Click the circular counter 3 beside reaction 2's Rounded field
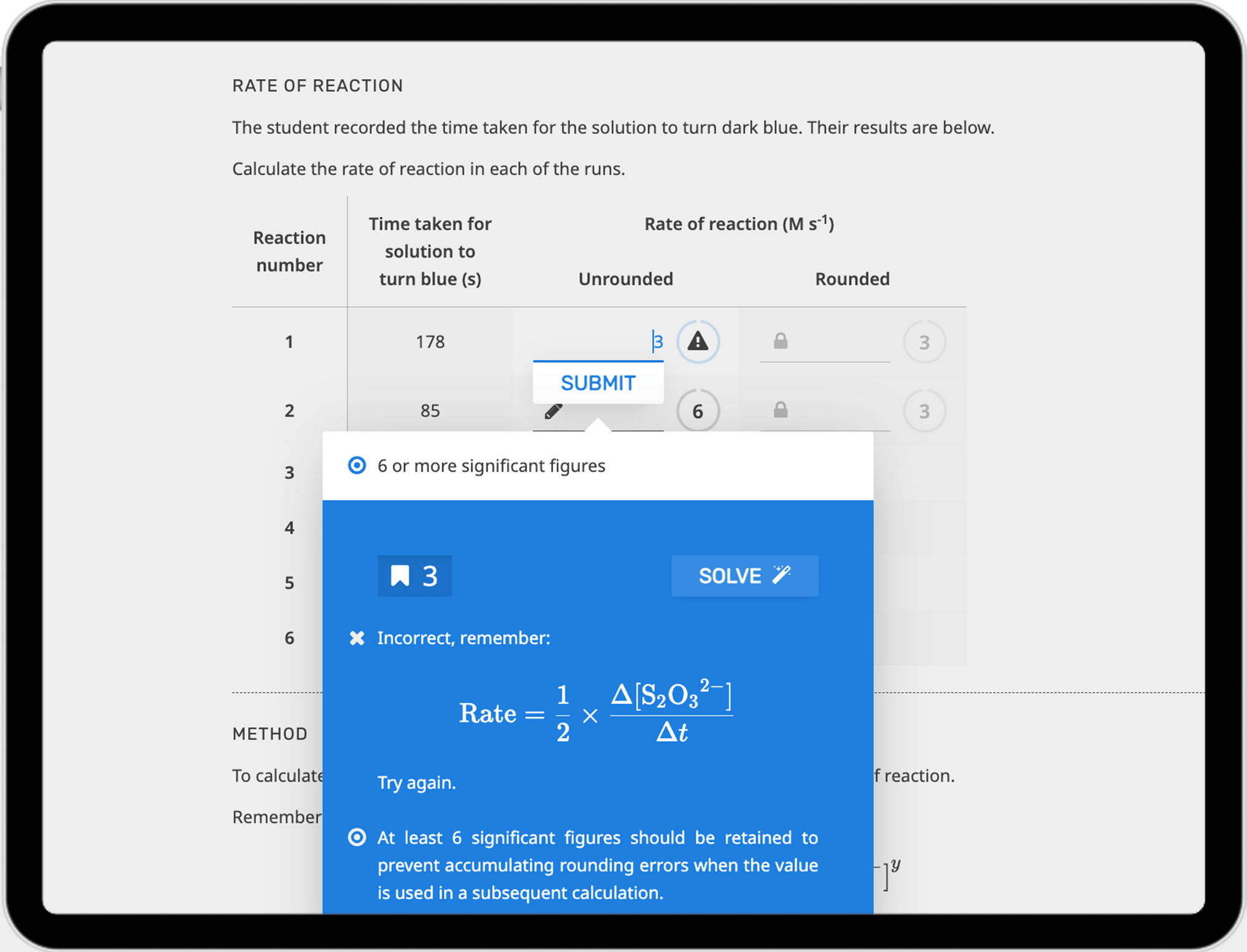 coord(925,410)
